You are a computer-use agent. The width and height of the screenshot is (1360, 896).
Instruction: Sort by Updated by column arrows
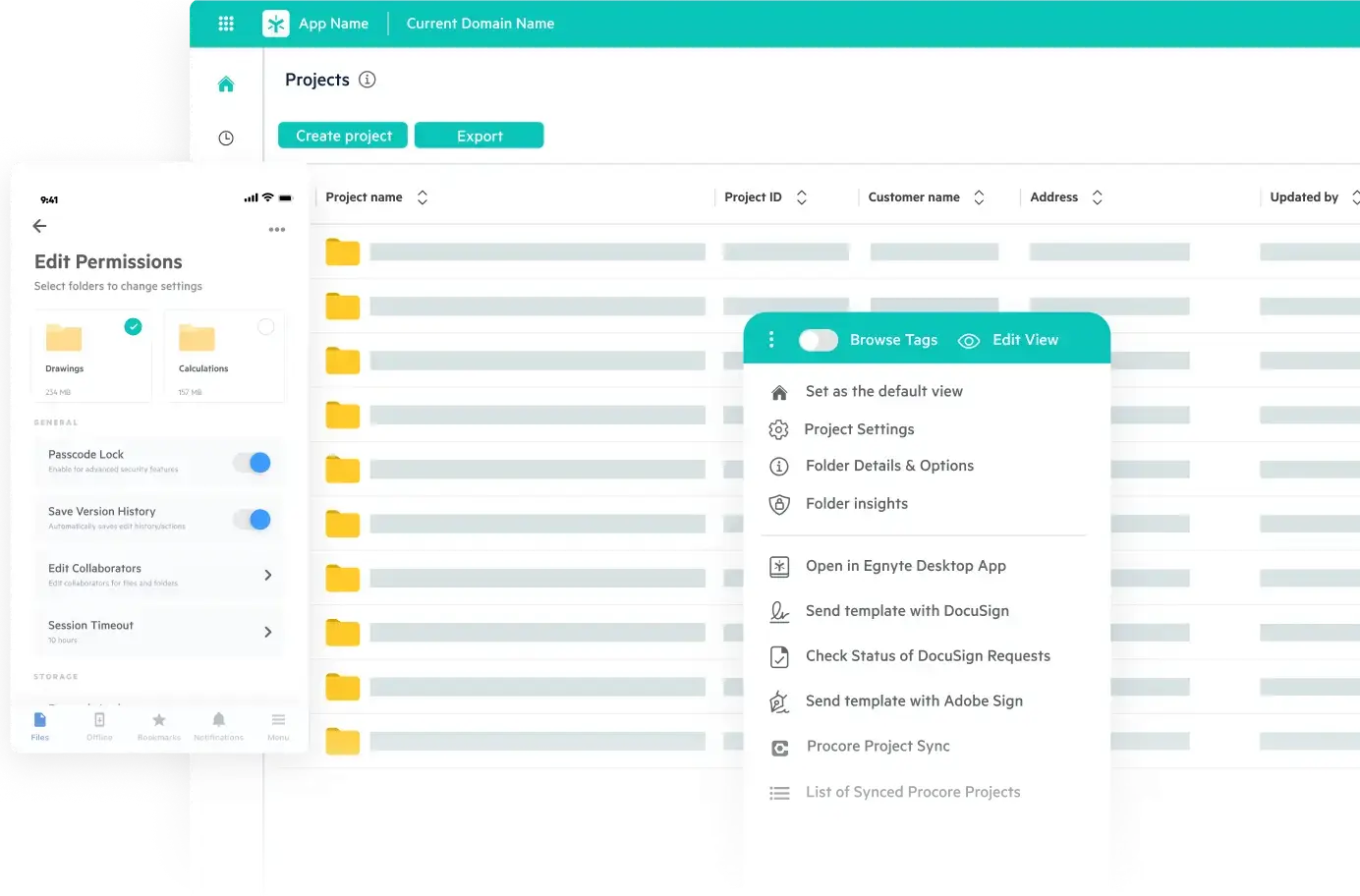[x=1355, y=197]
